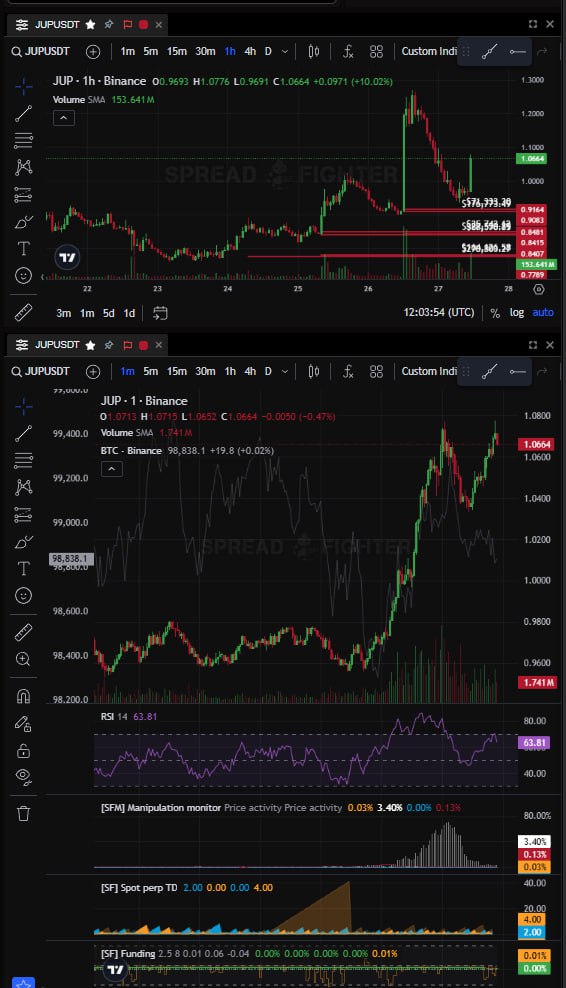Viewport: 566px width, 988px height.
Task: Toggle auto scale in upper chart
Action: click(x=543, y=313)
